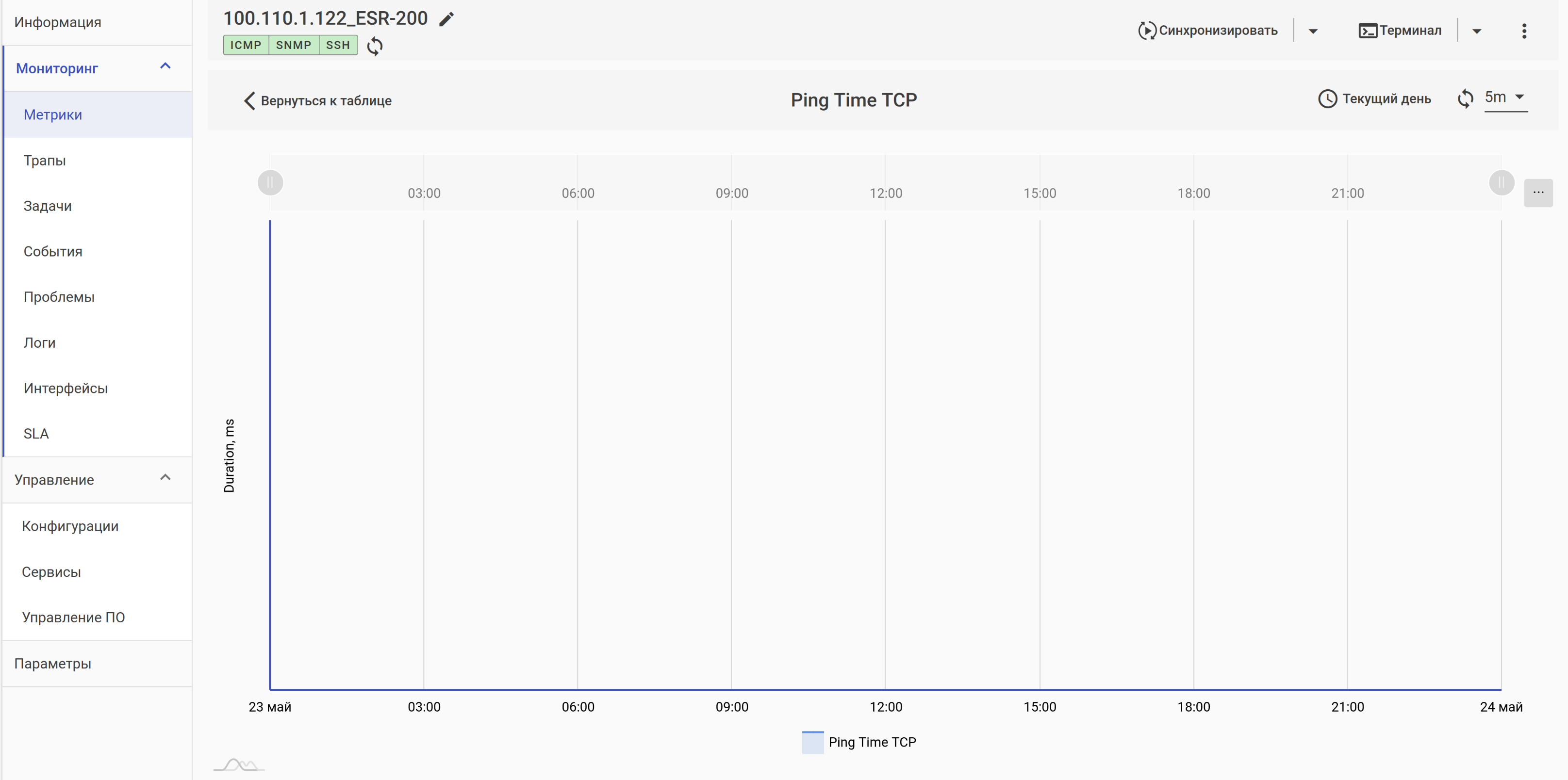Image resolution: width=1568 pixels, height=780 pixels.
Task: Click the chart ellipsis options button
Action: [x=1537, y=193]
